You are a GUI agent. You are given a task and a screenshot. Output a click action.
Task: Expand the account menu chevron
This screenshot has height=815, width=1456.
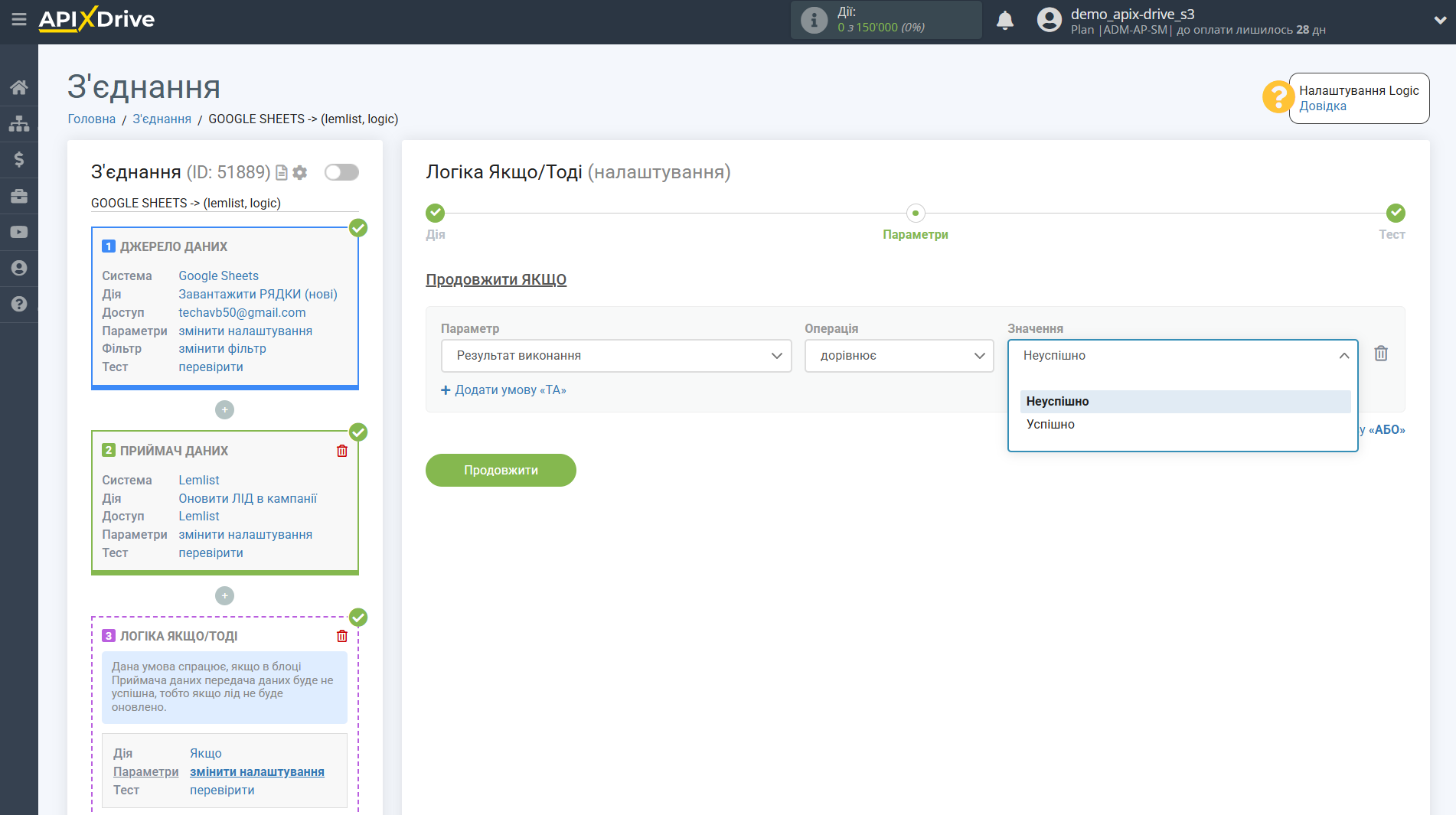point(1440,21)
